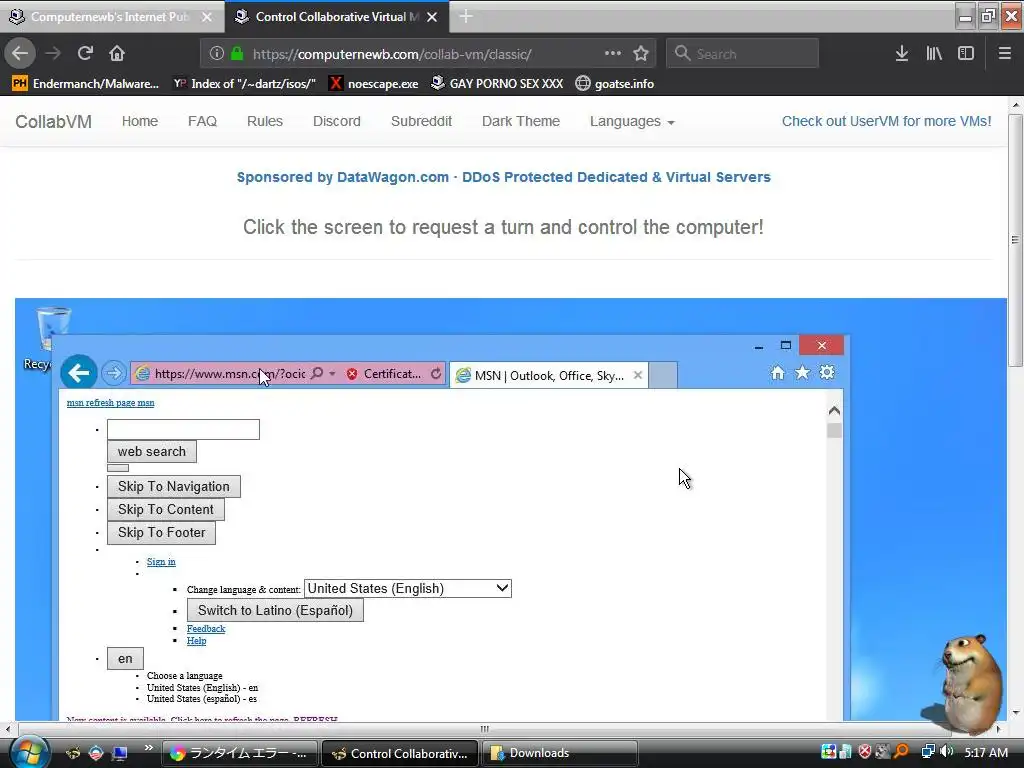Open the Discord nav link
Viewport: 1024px width, 768px height.
coord(336,121)
